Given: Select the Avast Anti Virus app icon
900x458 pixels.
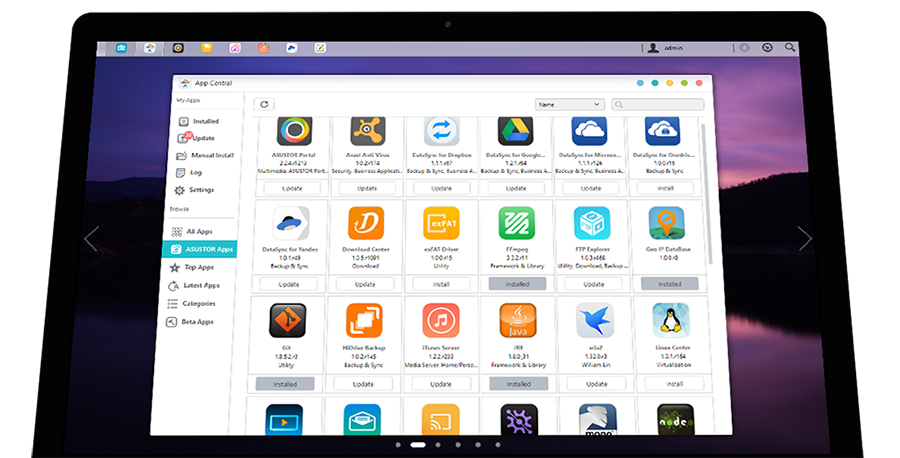Looking at the screenshot, I should pos(368,131).
